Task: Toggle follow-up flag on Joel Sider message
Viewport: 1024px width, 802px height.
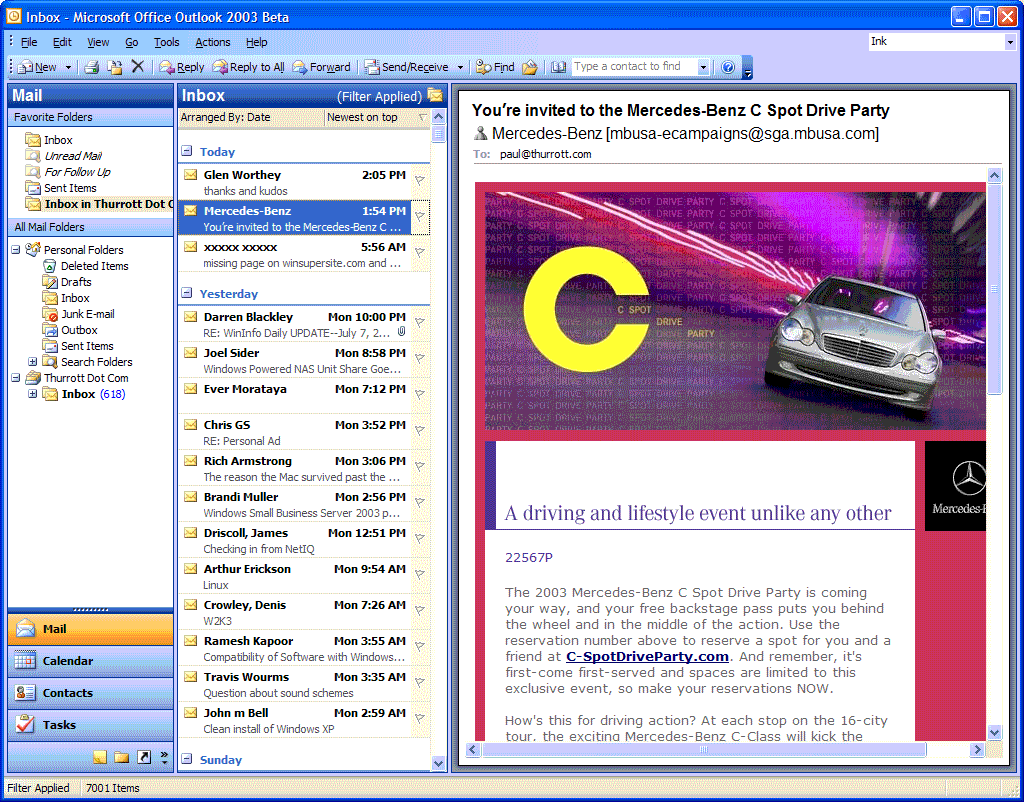Action: tap(420, 358)
